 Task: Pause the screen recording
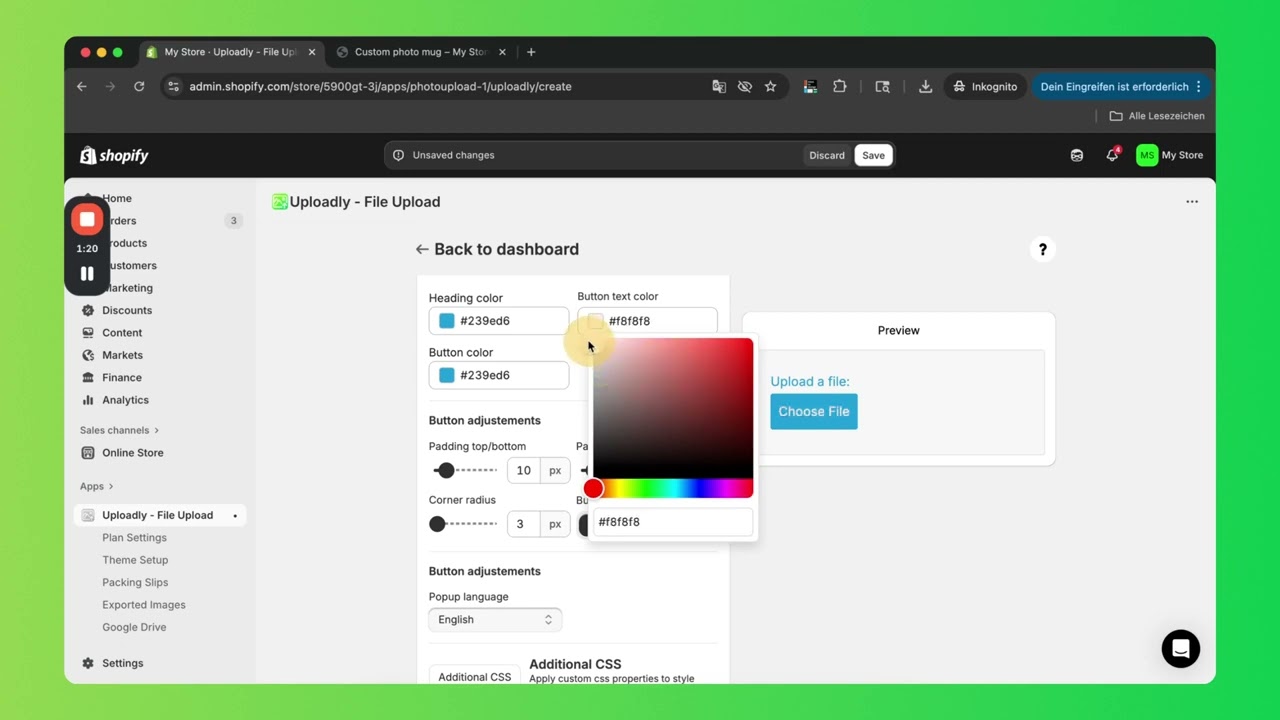pos(87,274)
